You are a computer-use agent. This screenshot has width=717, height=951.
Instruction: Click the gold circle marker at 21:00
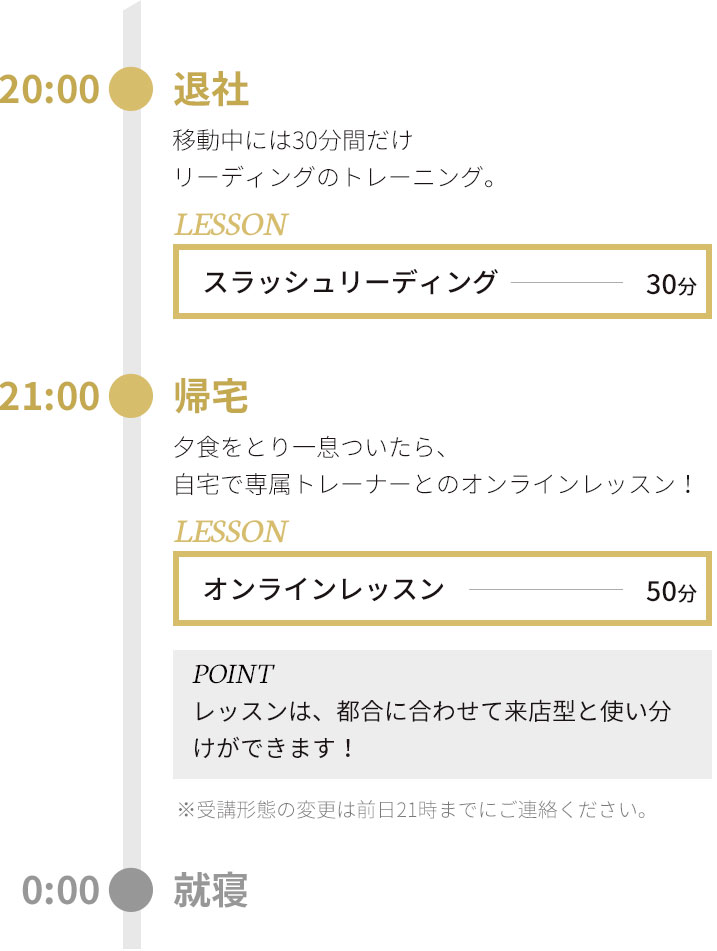[131, 395]
